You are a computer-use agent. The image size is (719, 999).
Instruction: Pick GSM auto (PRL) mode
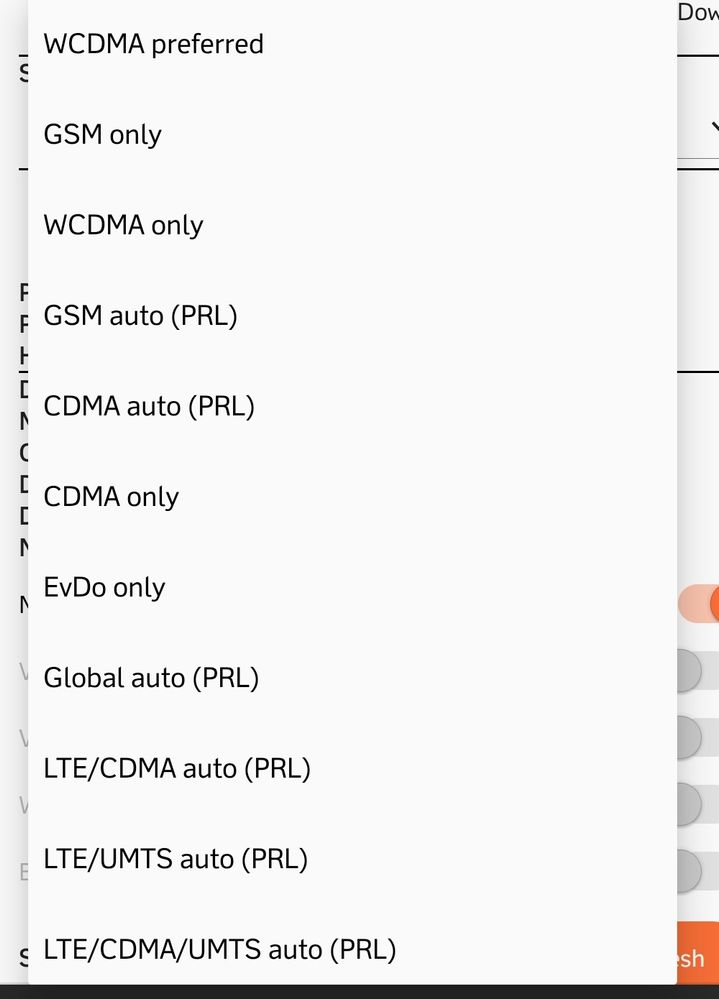[140, 316]
